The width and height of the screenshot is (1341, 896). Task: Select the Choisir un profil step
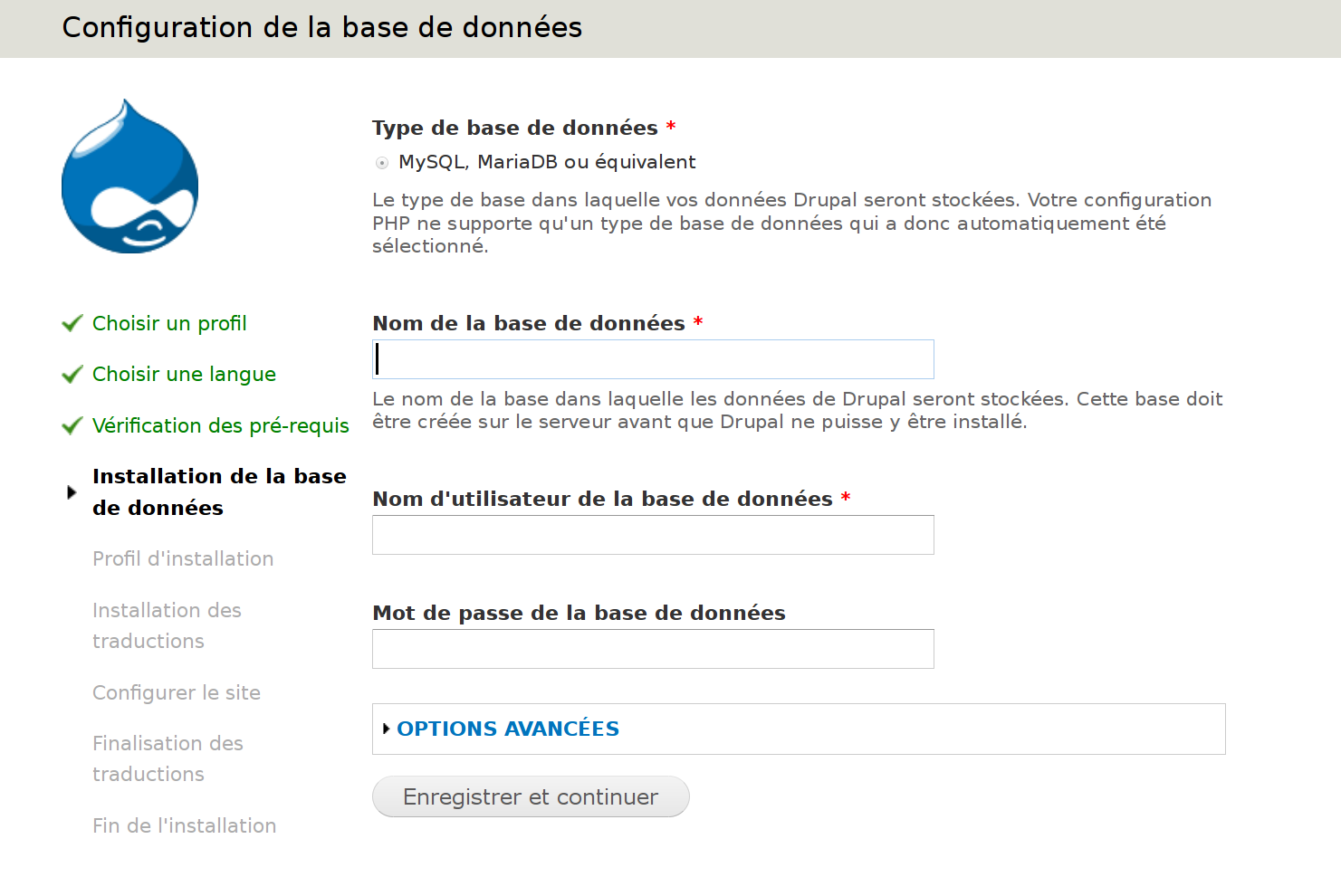coord(169,324)
